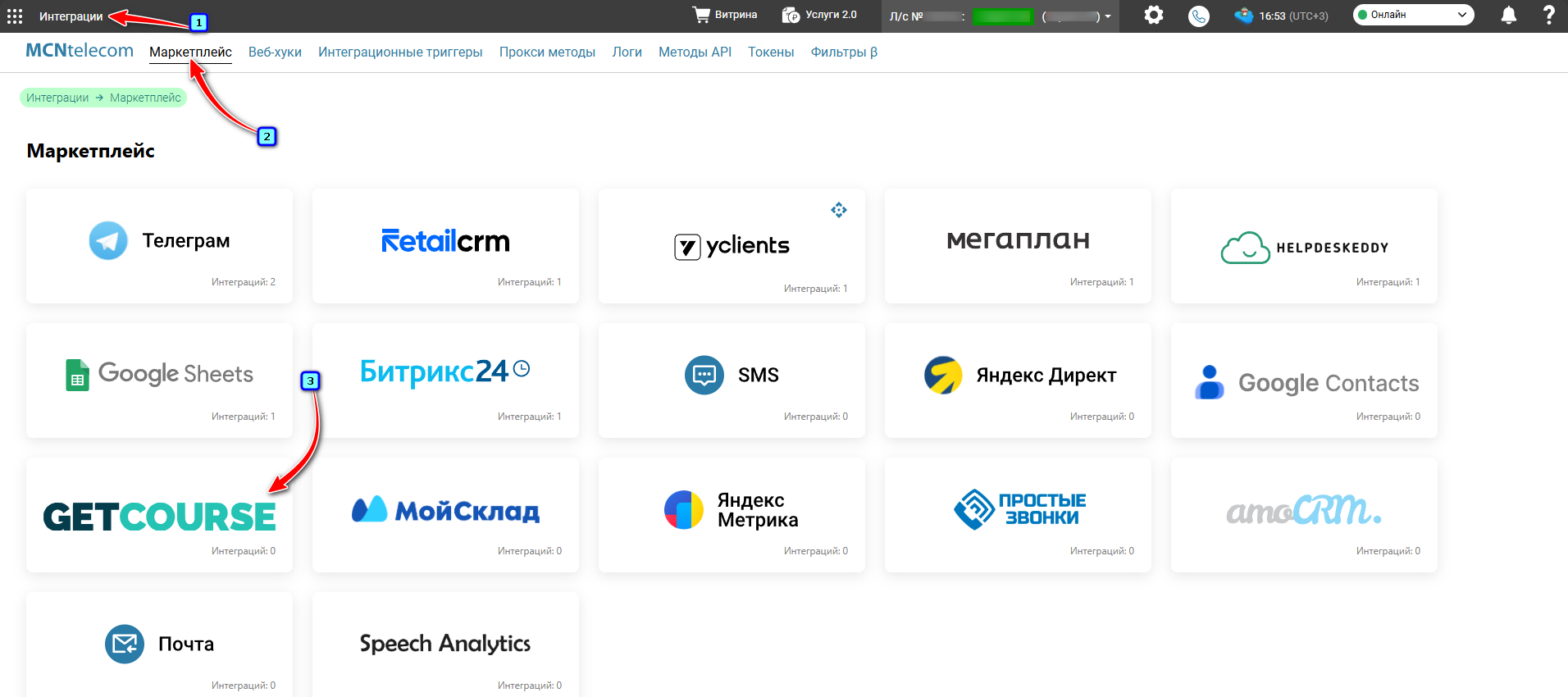Click the Telegram logo icon

[x=108, y=240]
